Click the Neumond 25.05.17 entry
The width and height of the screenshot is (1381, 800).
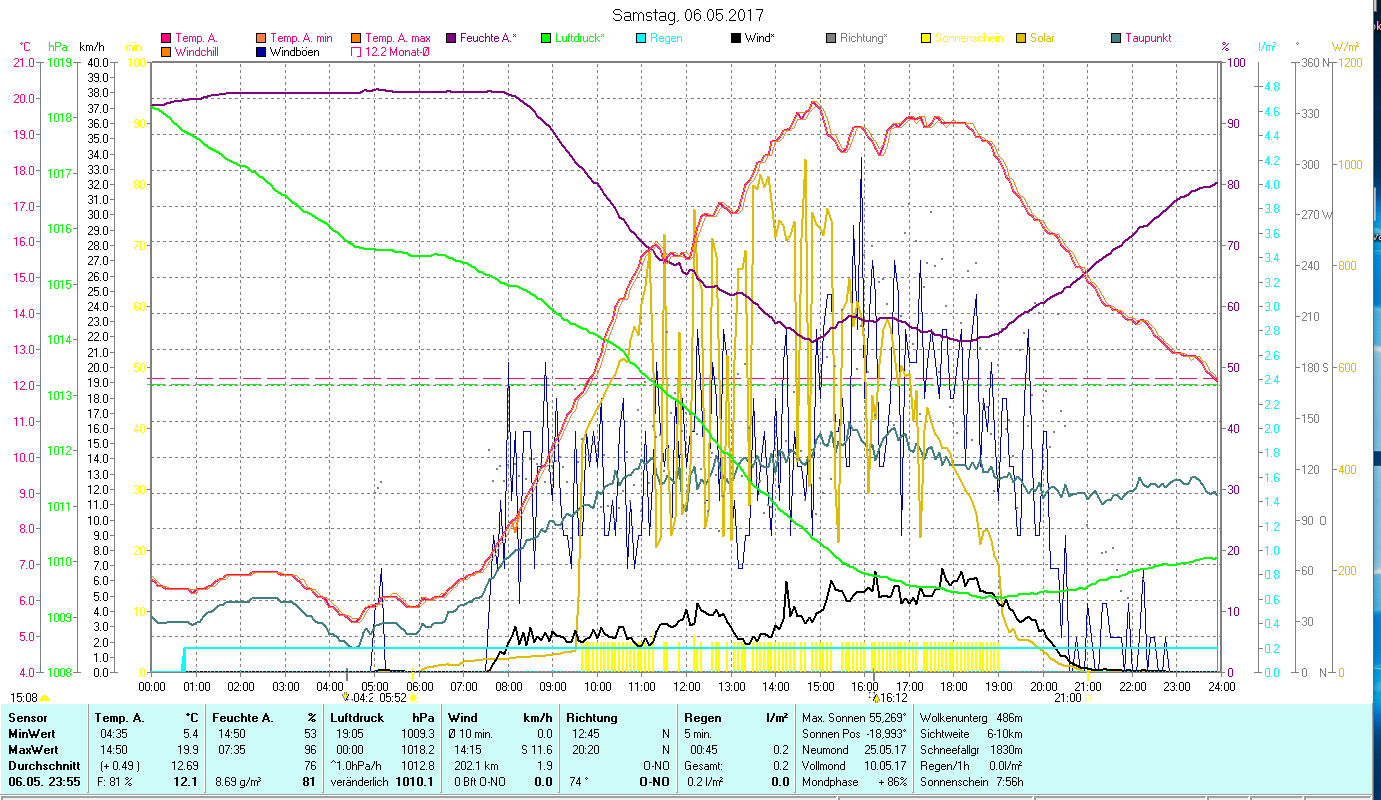(855, 750)
